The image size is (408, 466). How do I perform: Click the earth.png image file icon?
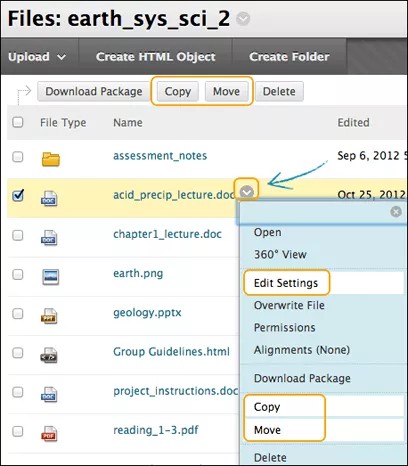coord(51,277)
